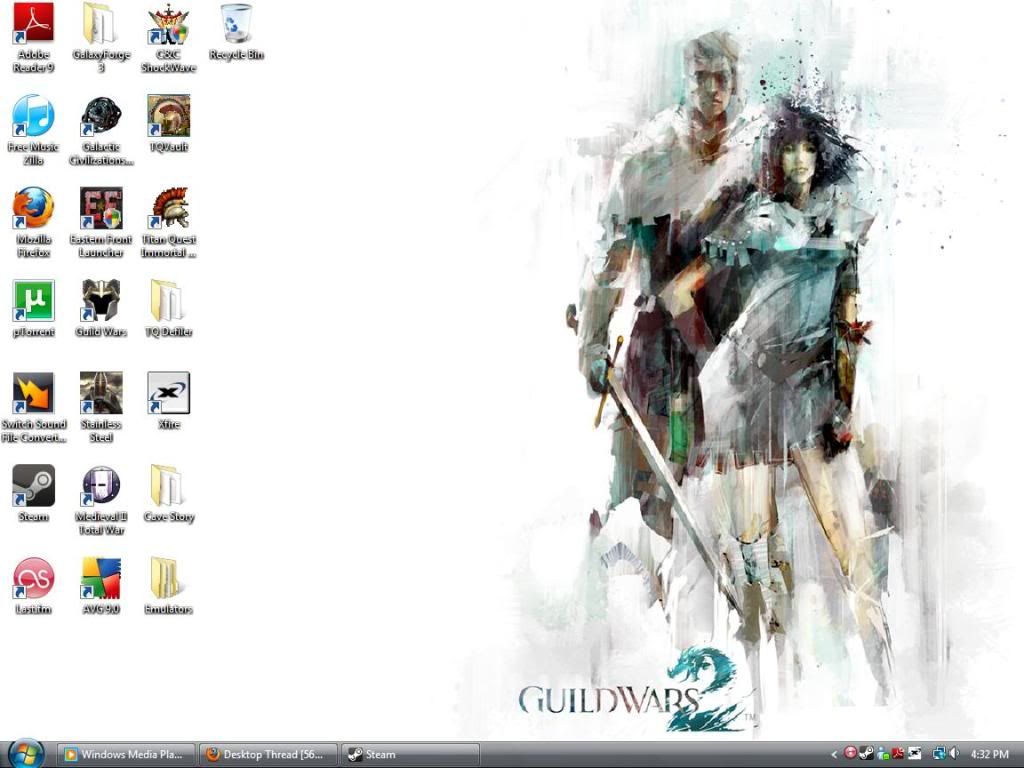
Task: Show hidden system tray icons
Action: coord(833,754)
